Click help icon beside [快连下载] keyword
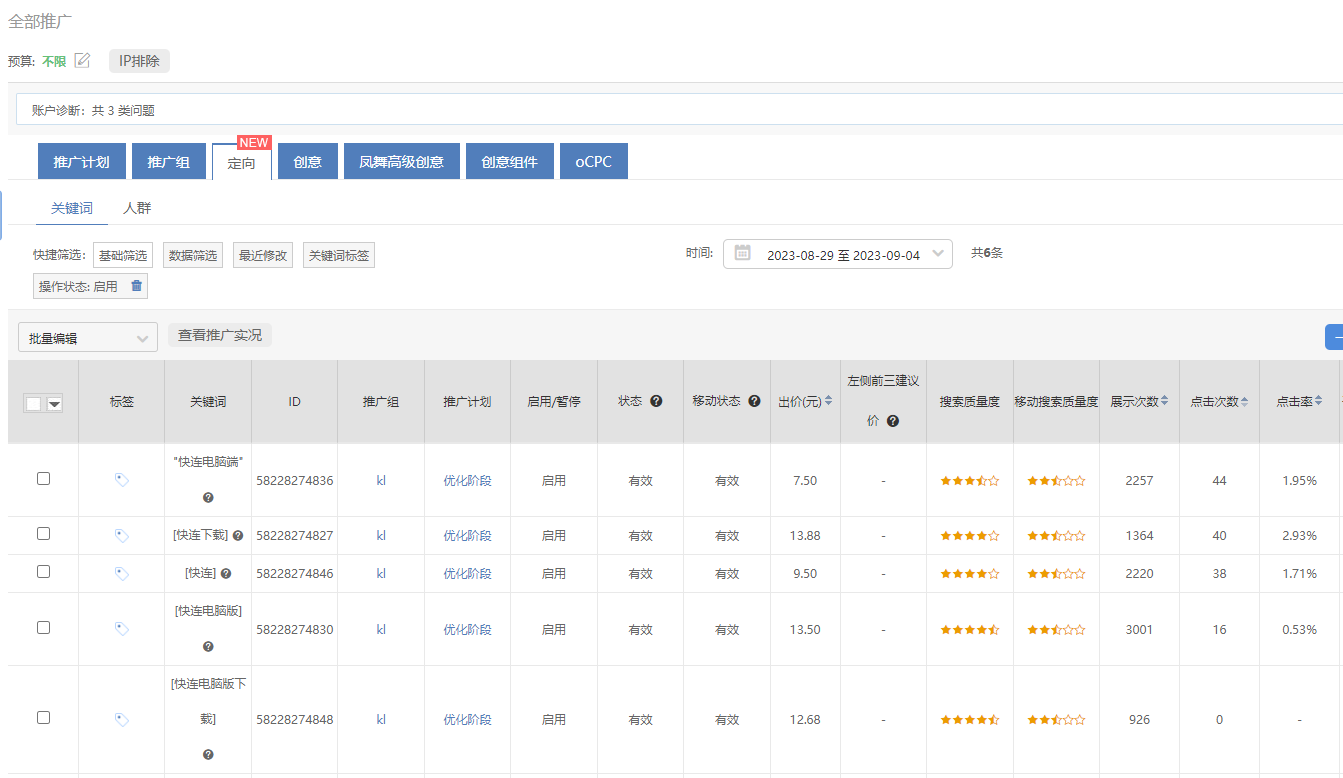The height and width of the screenshot is (778, 1343). 238,536
